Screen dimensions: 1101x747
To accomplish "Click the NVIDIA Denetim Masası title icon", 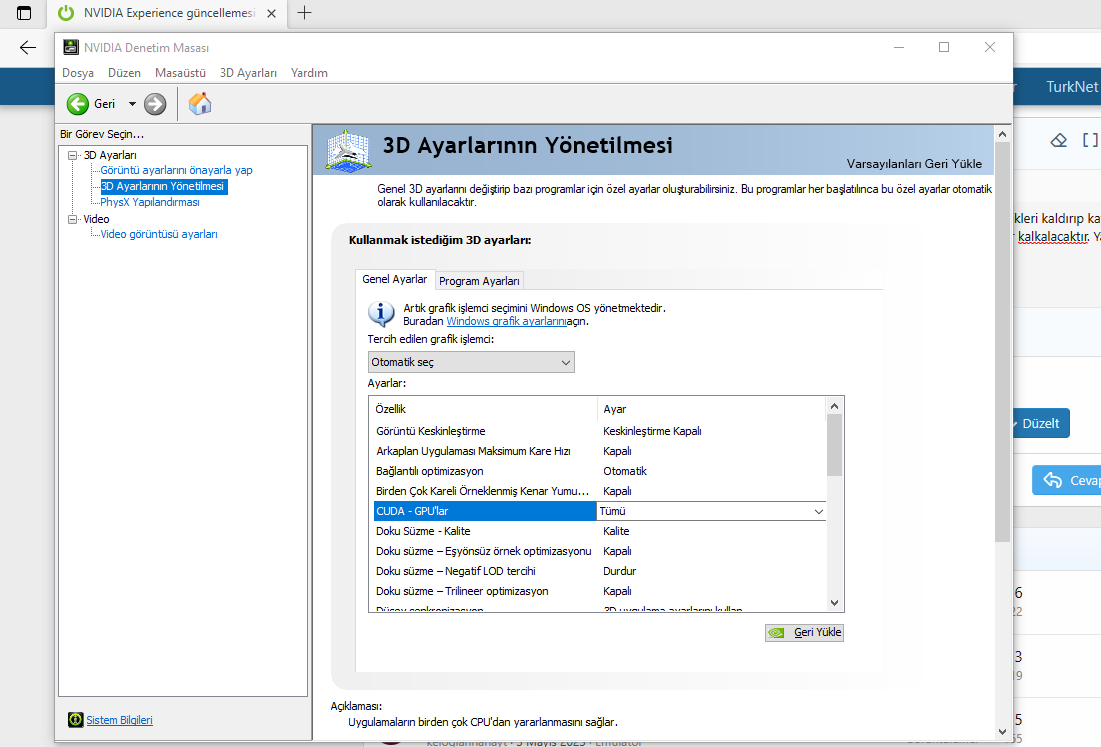I will (71, 47).
